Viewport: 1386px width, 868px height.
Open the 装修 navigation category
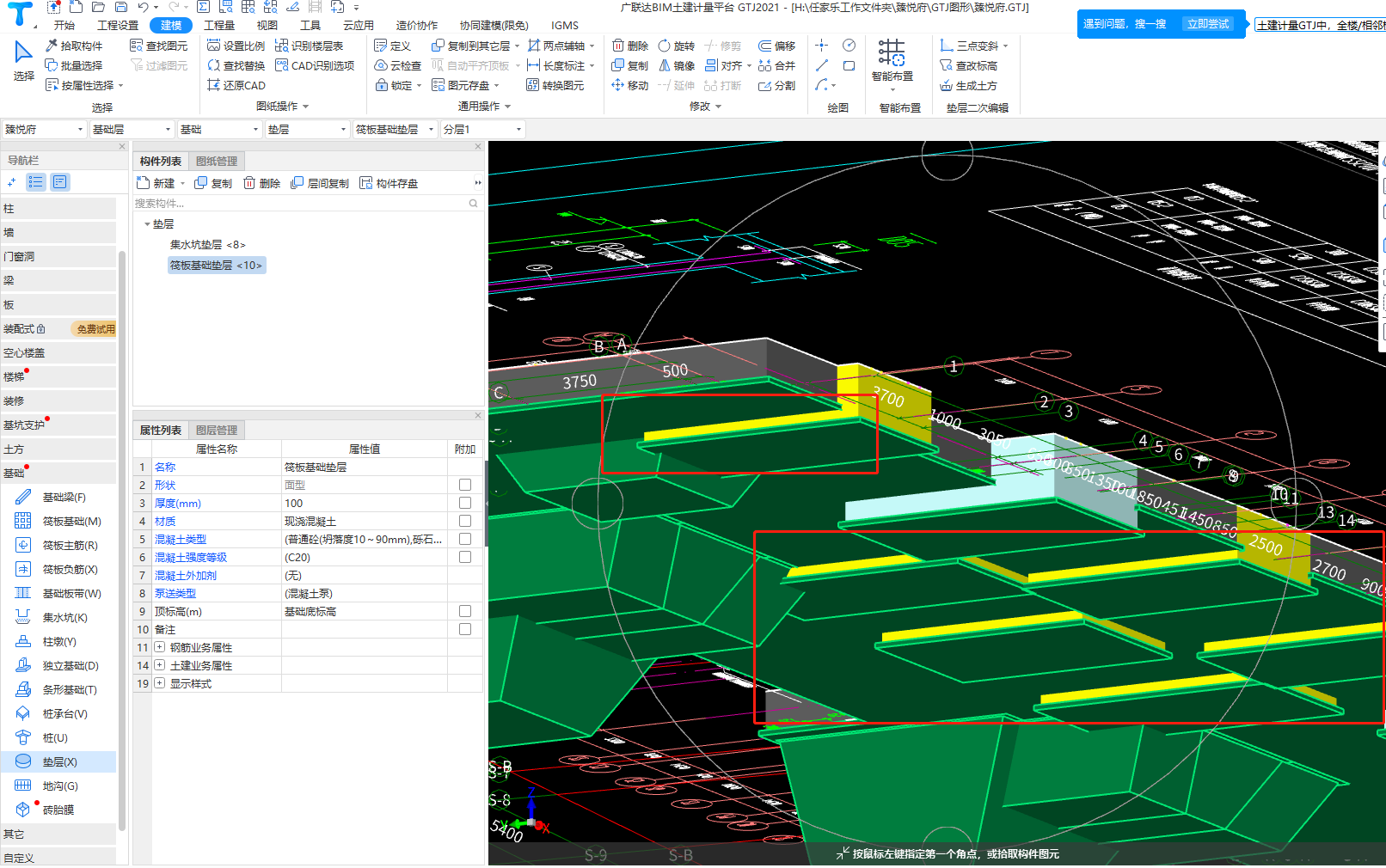click(58, 400)
